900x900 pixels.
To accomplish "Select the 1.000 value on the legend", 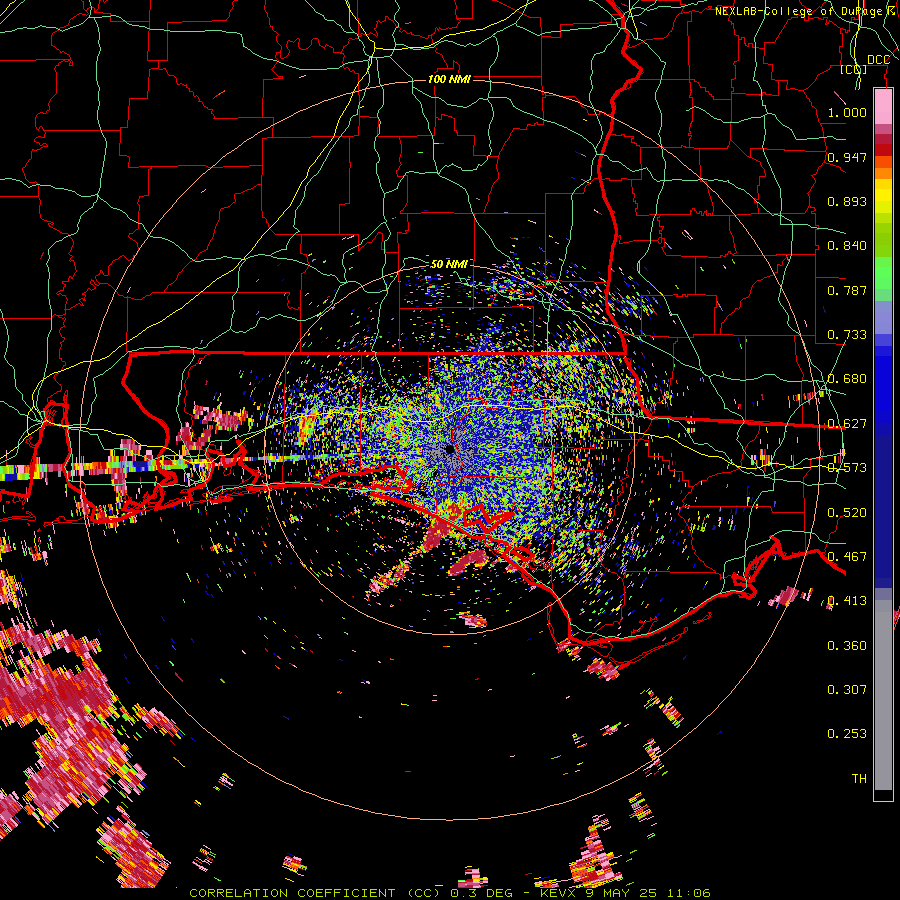I will 847,112.
